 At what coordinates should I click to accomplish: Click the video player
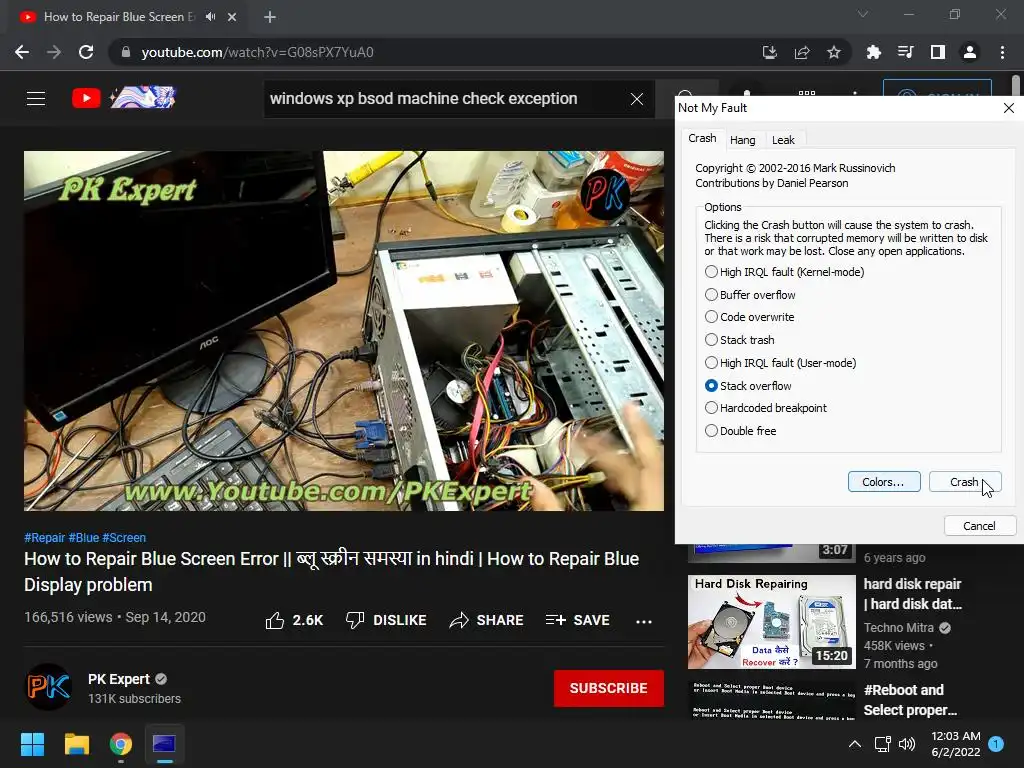click(344, 331)
